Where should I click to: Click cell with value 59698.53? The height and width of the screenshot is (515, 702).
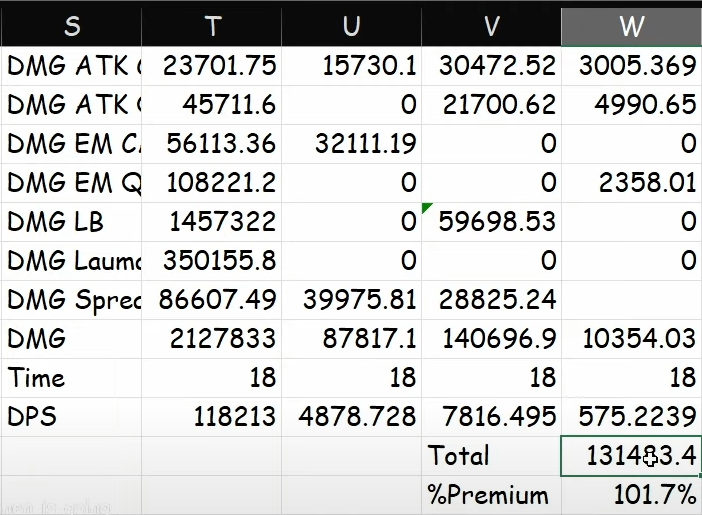click(492, 222)
